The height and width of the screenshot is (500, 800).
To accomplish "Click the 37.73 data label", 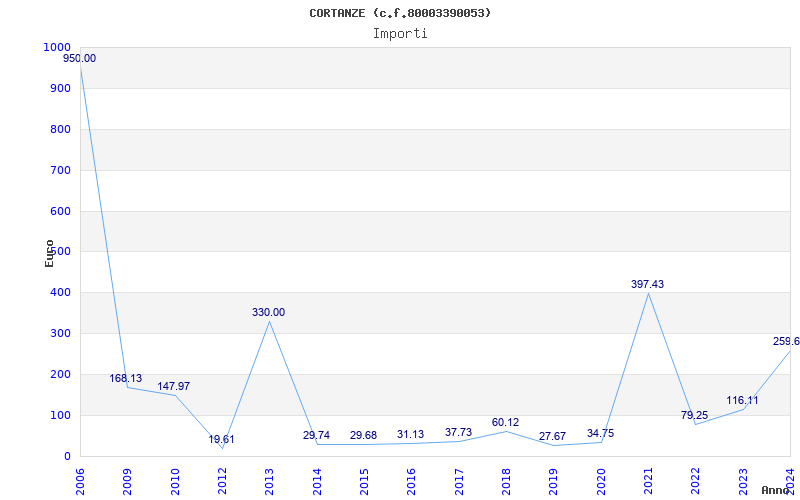I will 458,432.
